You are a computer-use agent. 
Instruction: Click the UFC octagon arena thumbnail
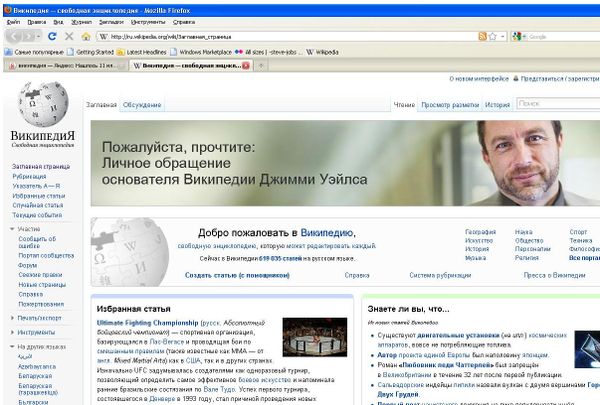(x=315, y=337)
